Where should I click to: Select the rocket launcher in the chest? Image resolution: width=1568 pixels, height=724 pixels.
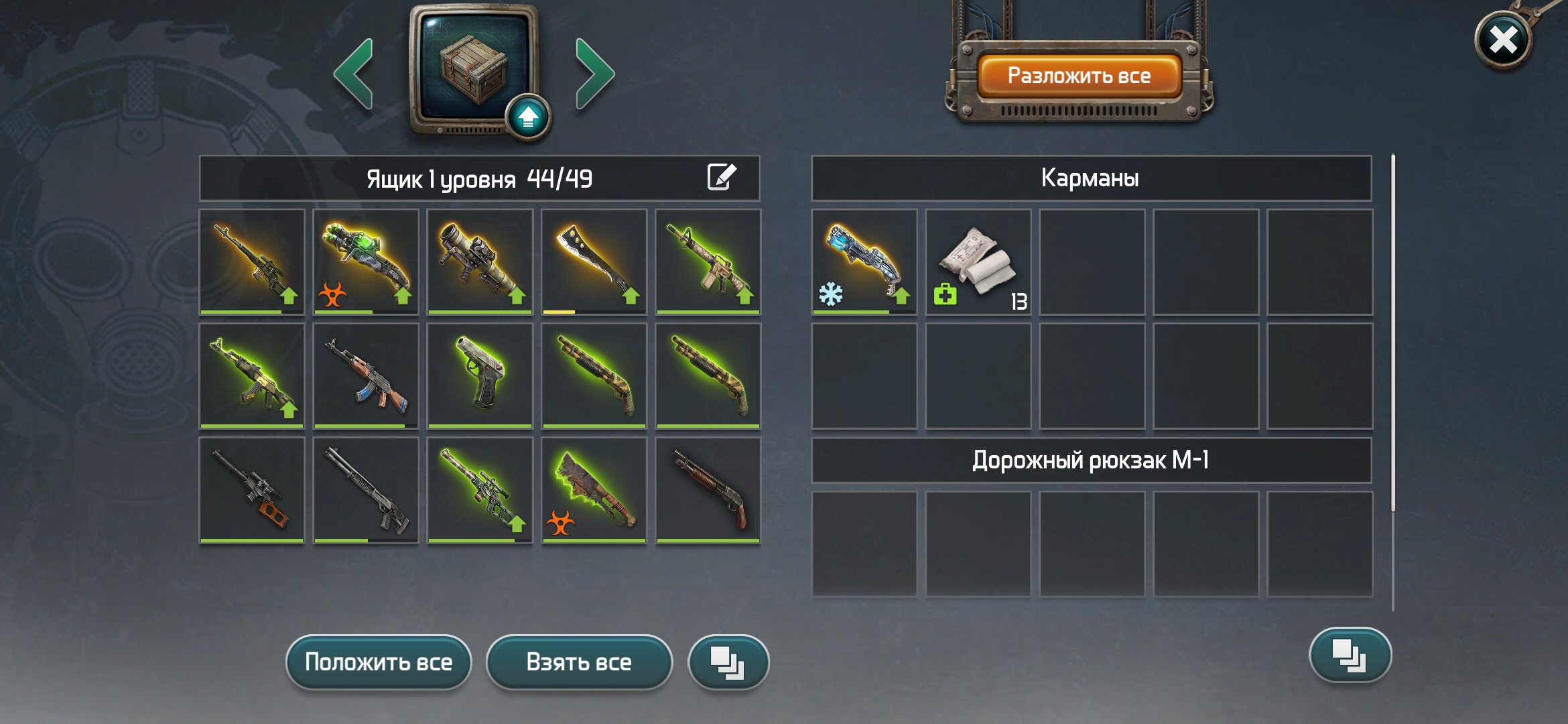[480, 262]
